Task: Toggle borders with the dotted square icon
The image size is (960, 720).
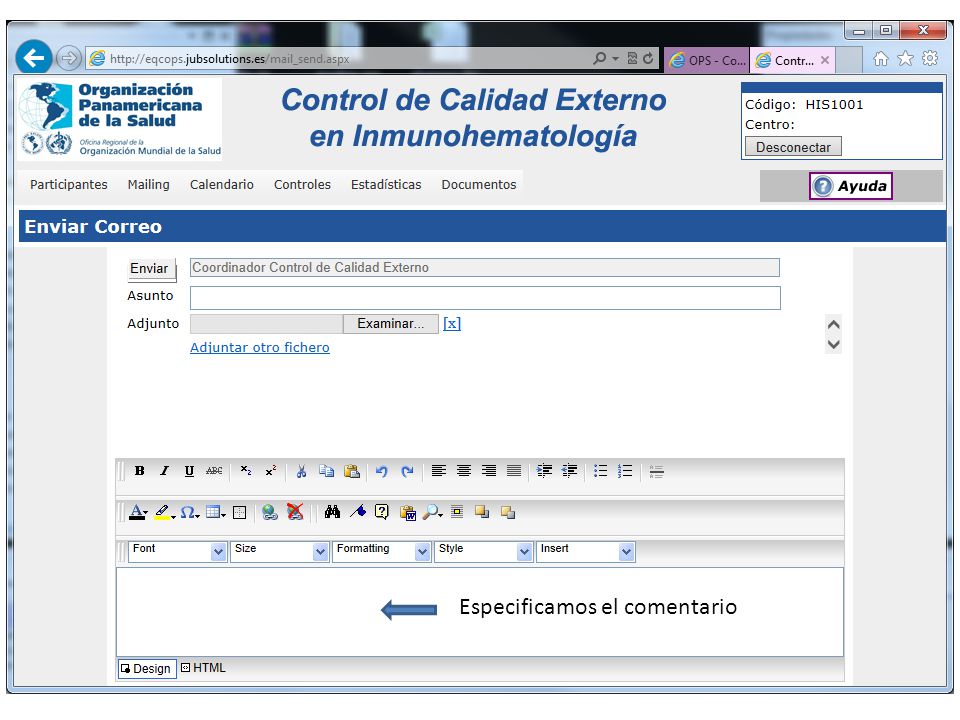Action: [240, 512]
